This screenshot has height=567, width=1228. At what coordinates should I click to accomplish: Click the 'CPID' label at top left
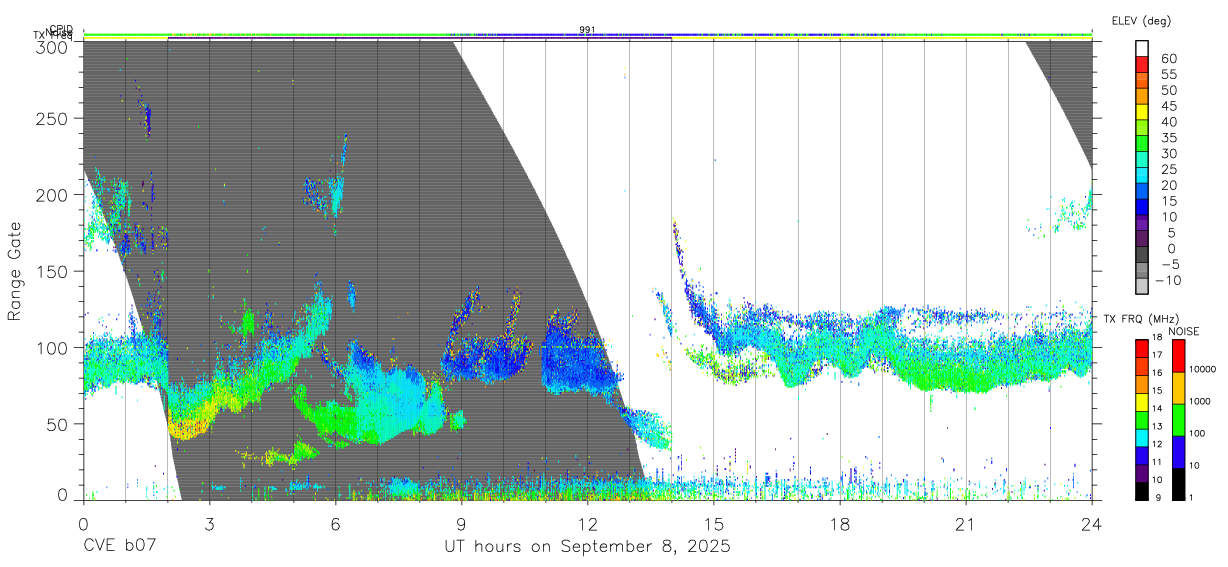pyautogui.click(x=62, y=30)
